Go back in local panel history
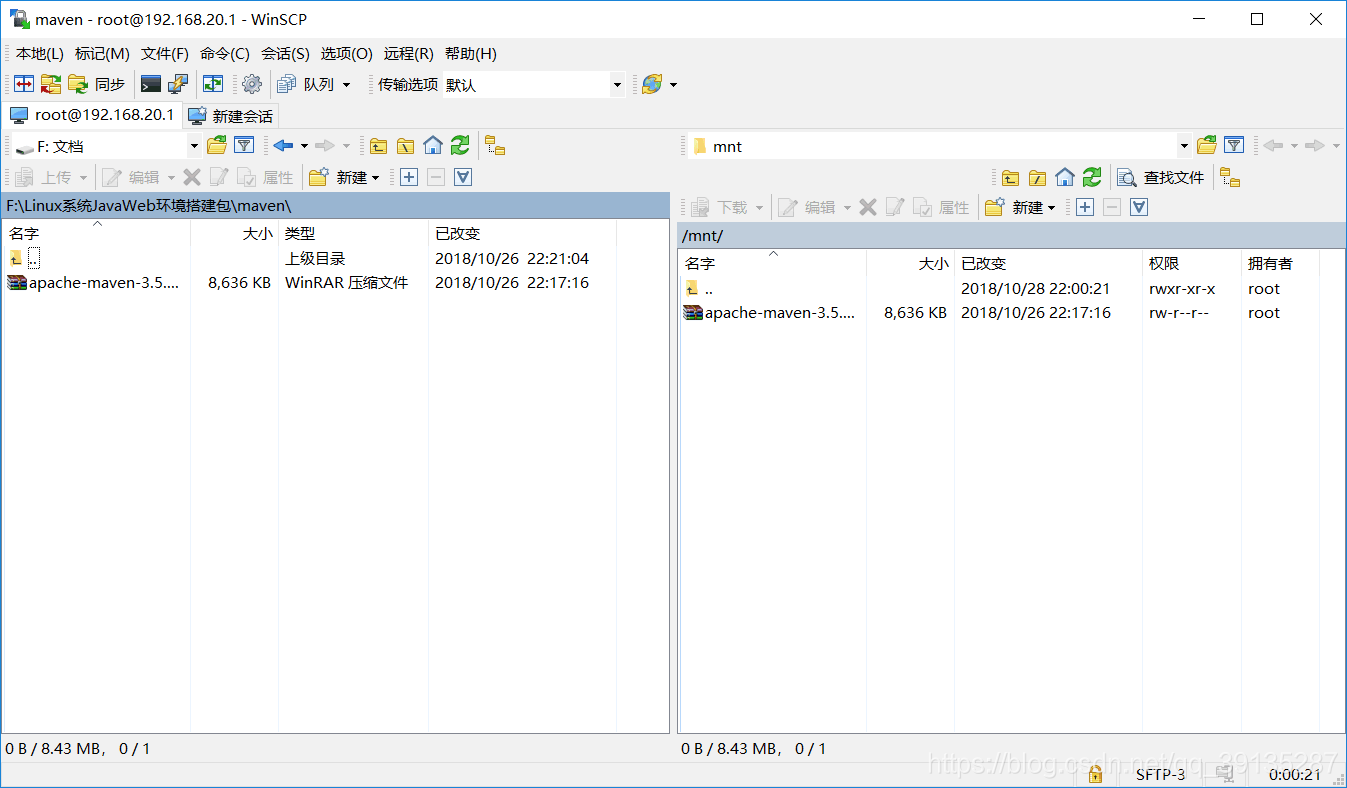The image size is (1347, 788). (284, 146)
